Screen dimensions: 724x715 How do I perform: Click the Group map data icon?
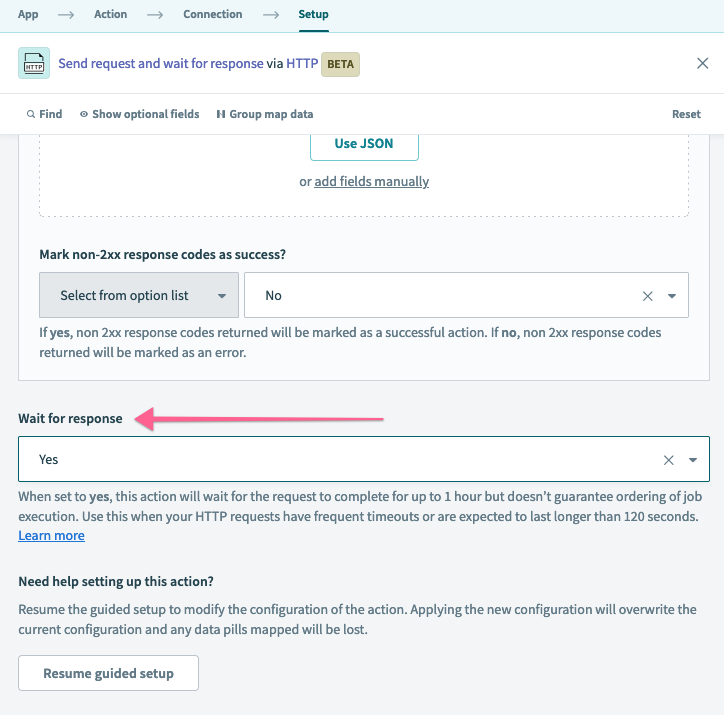tap(220, 114)
